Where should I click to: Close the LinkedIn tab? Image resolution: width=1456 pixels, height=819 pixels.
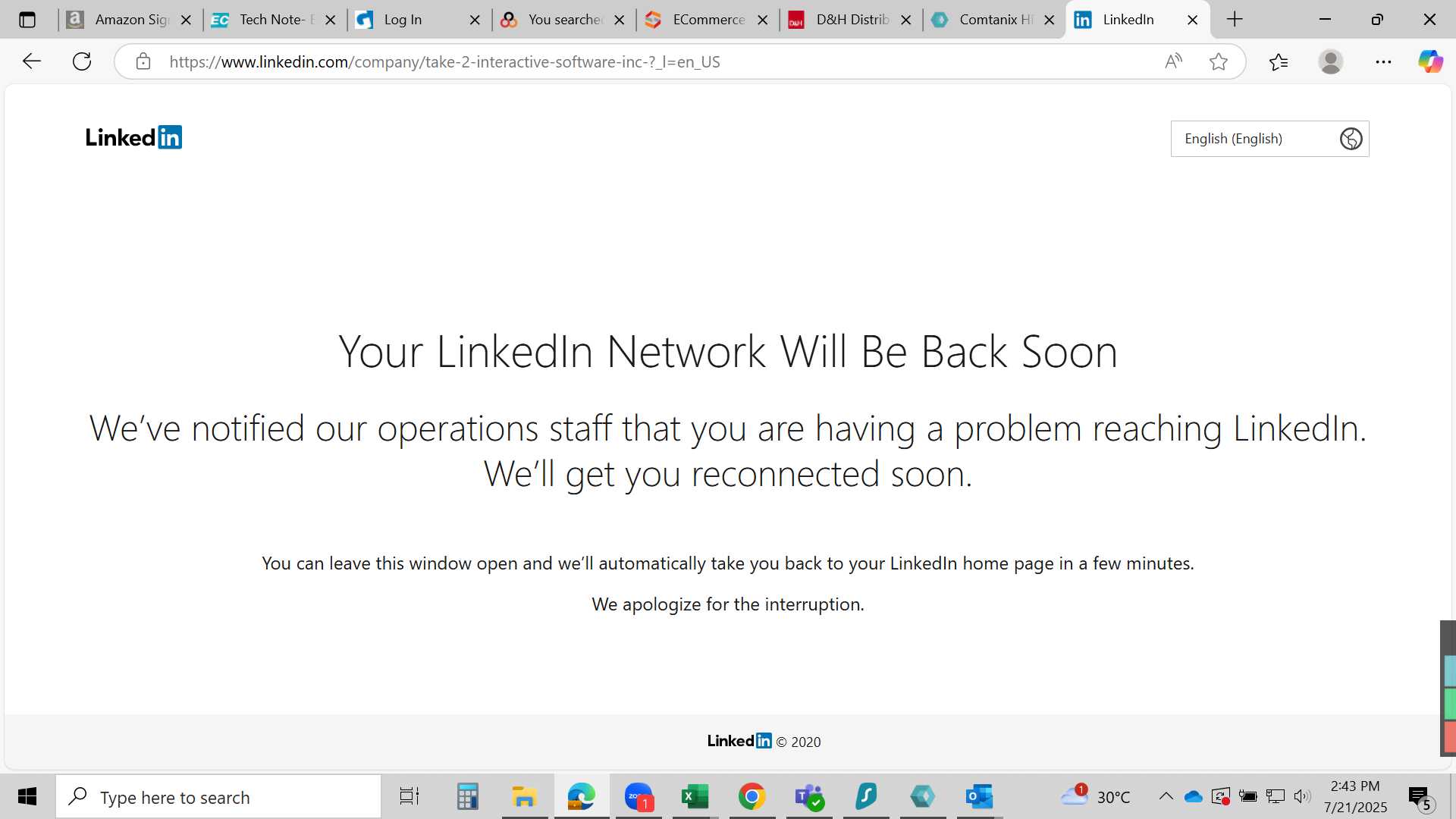[1192, 20]
